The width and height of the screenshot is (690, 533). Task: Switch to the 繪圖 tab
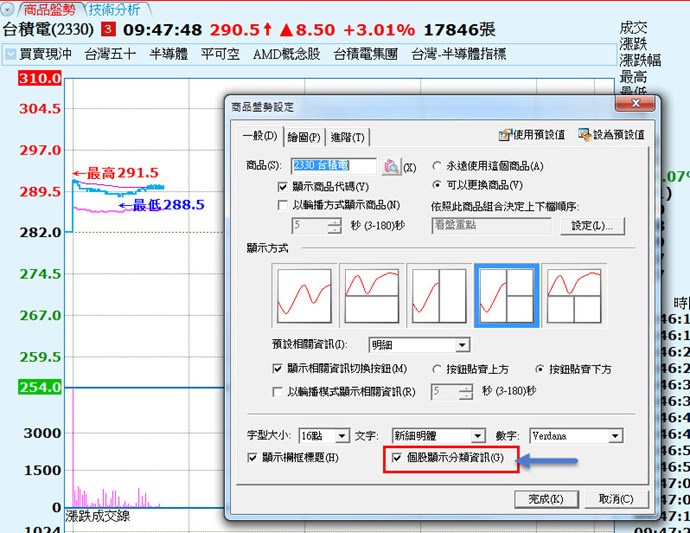[x=304, y=137]
